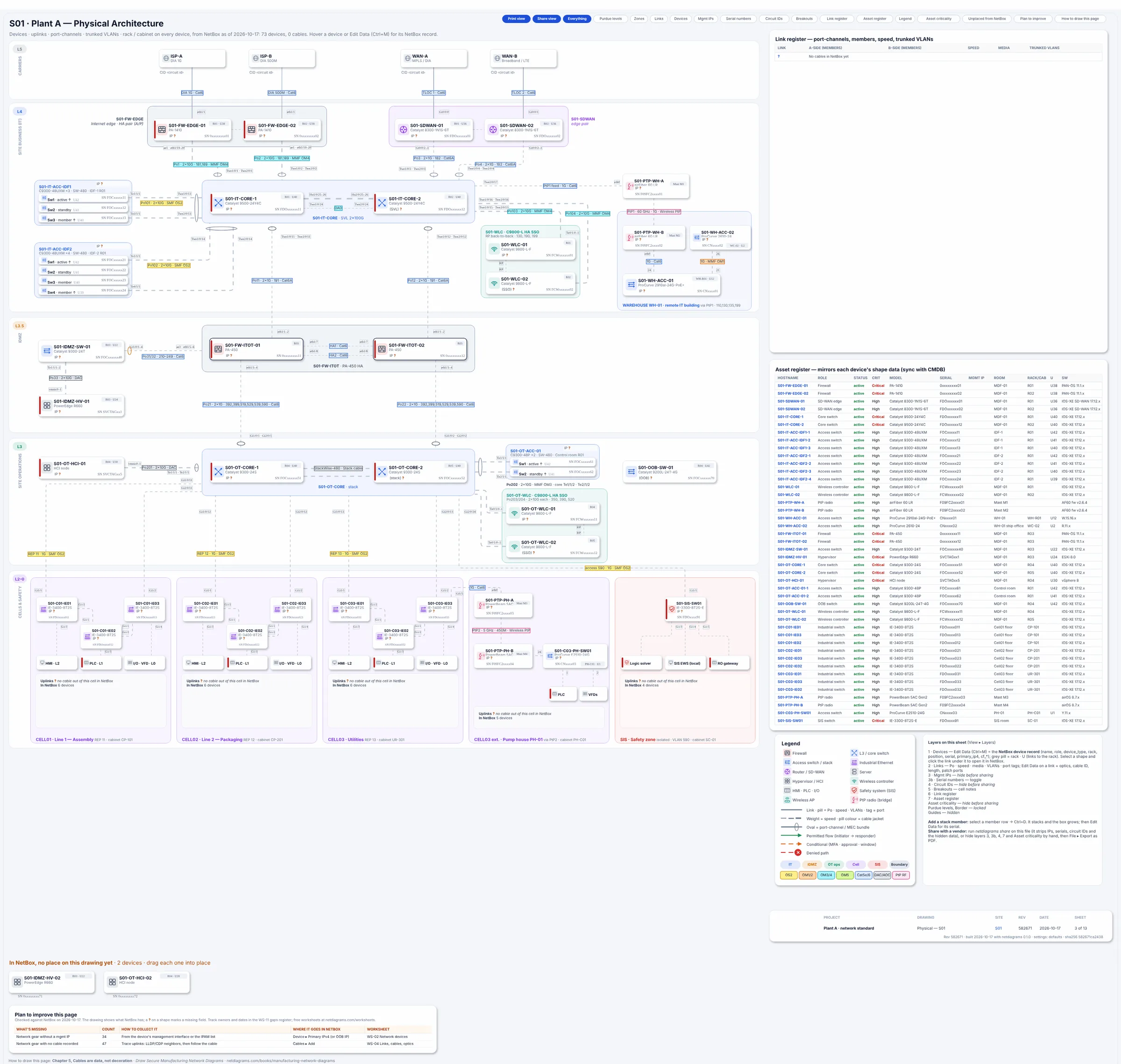This screenshot has width=1121, height=1064.
Task: Toggle the Serial numbers layer pill
Action: (738, 19)
